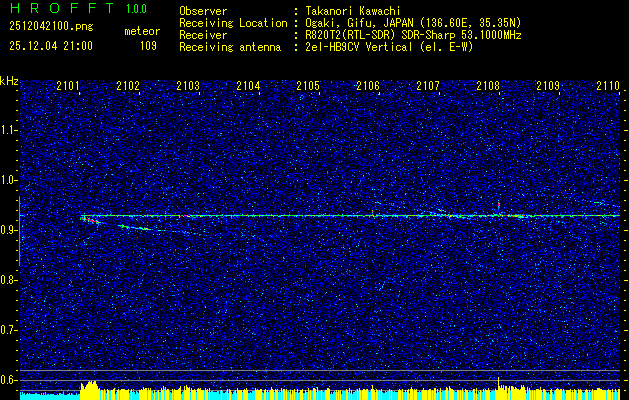Image resolution: width=629 pixels, height=400 pixels.
Task: Click the meteor count 109
Action: click(148, 46)
